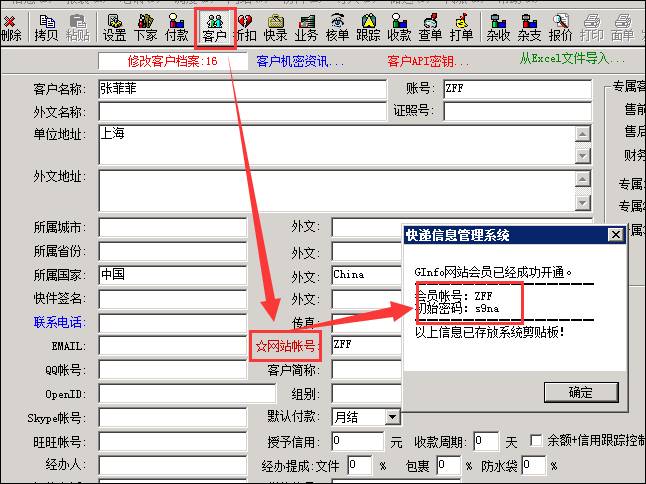Open the 跟踪 (Tracking) toolbar icon
Image resolution: width=646 pixels, height=484 pixels.
click(368, 27)
